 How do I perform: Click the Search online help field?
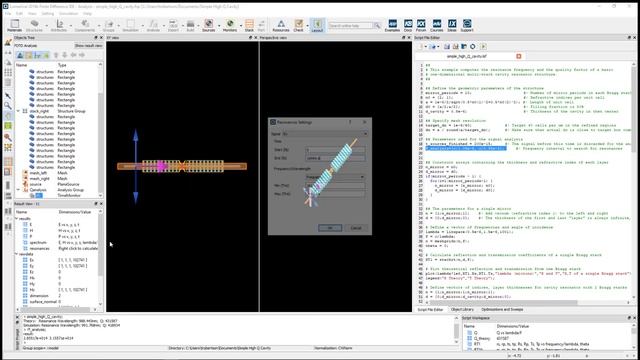point(351,26)
